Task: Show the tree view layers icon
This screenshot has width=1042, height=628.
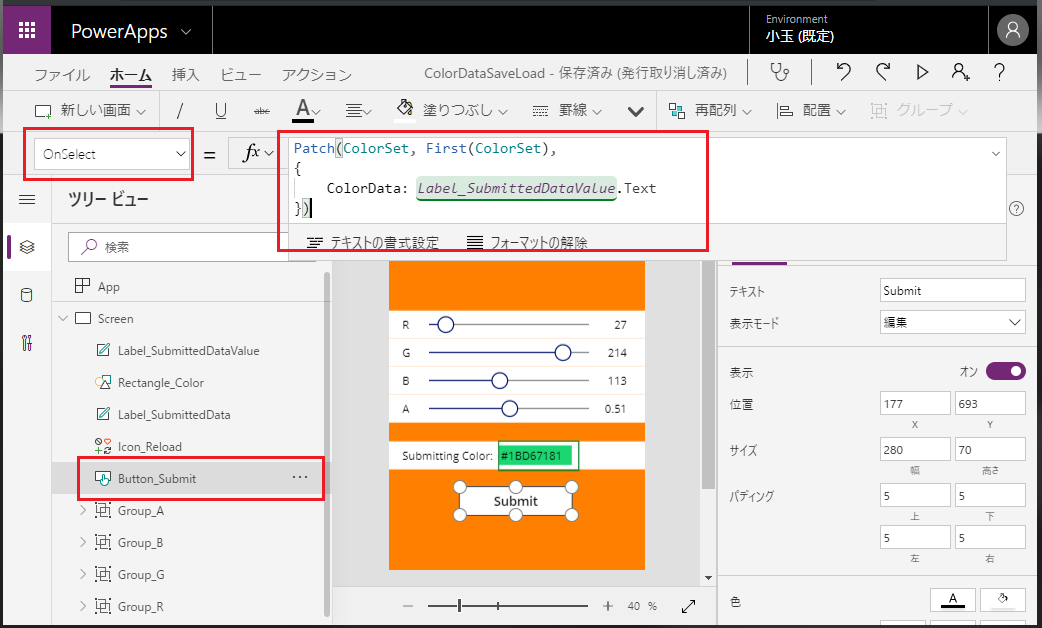Action: coord(27,247)
